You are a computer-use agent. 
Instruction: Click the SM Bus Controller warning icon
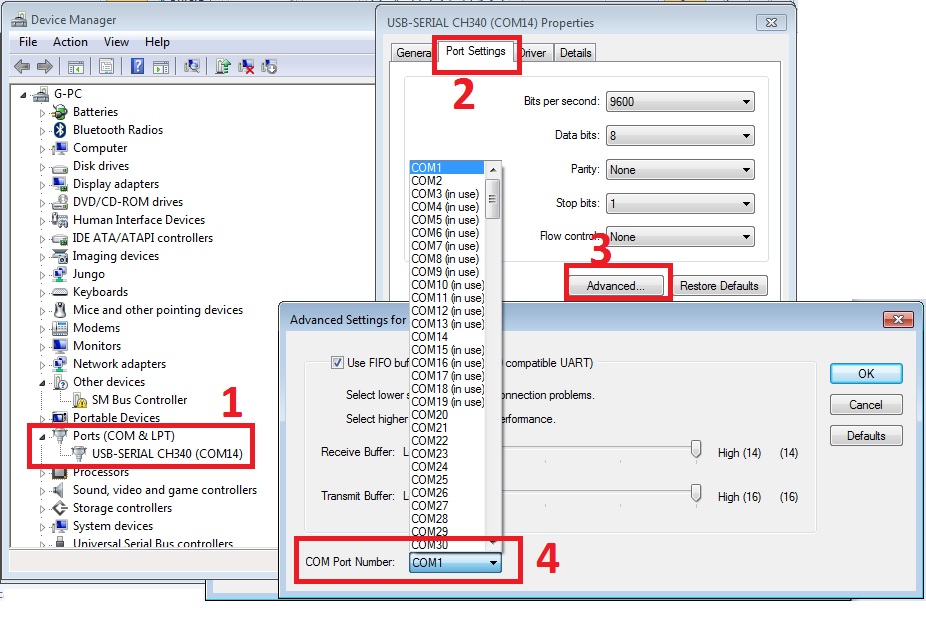point(79,400)
